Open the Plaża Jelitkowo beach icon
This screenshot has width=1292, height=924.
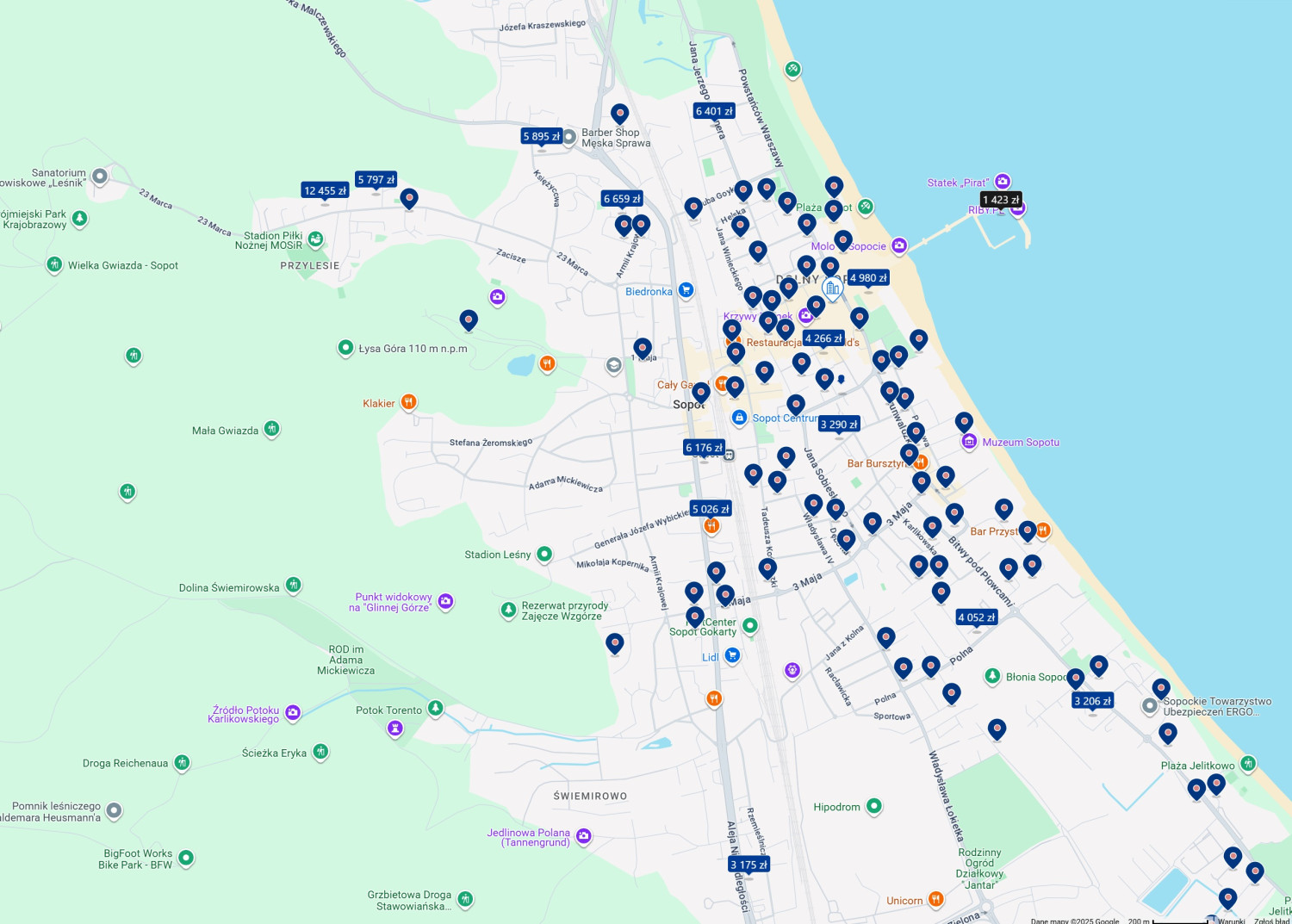[x=1248, y=764]
